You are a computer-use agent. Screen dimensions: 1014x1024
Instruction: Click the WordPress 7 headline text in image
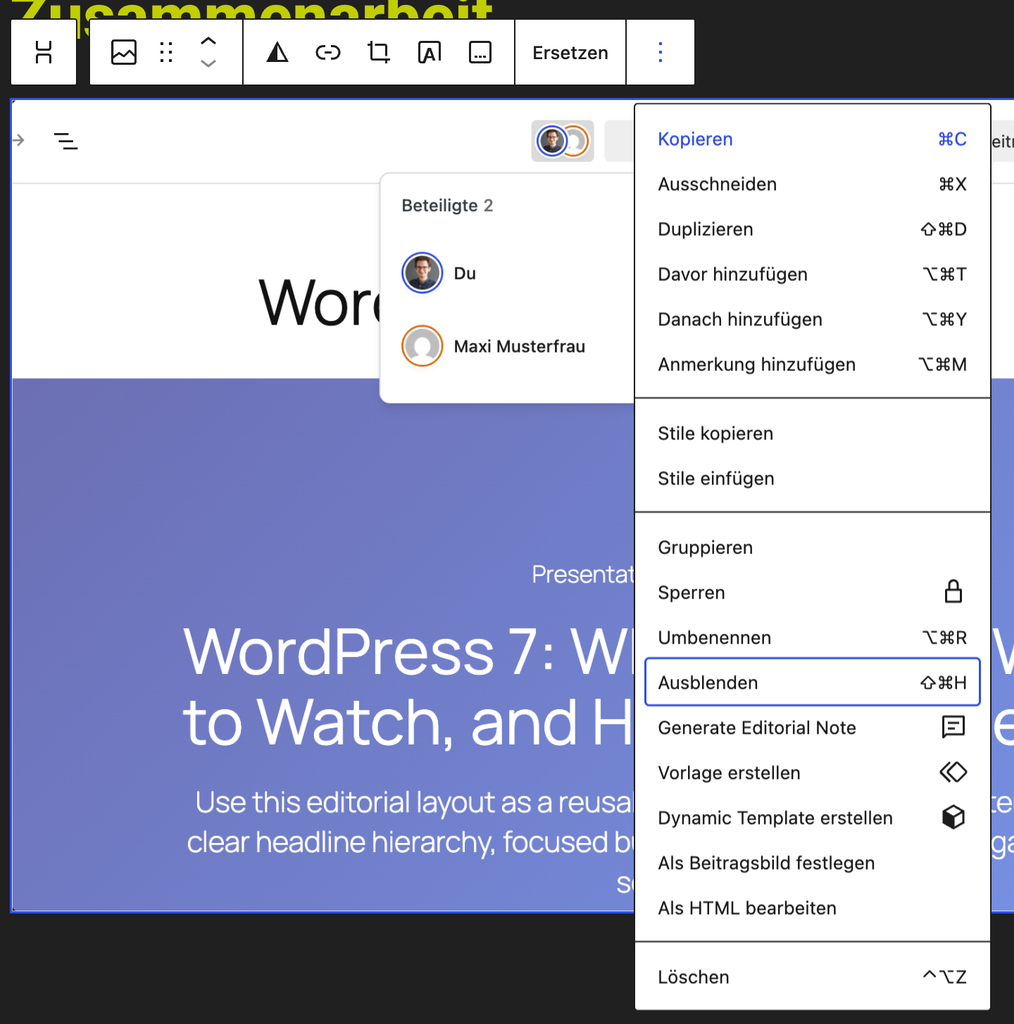coord(408,686)
